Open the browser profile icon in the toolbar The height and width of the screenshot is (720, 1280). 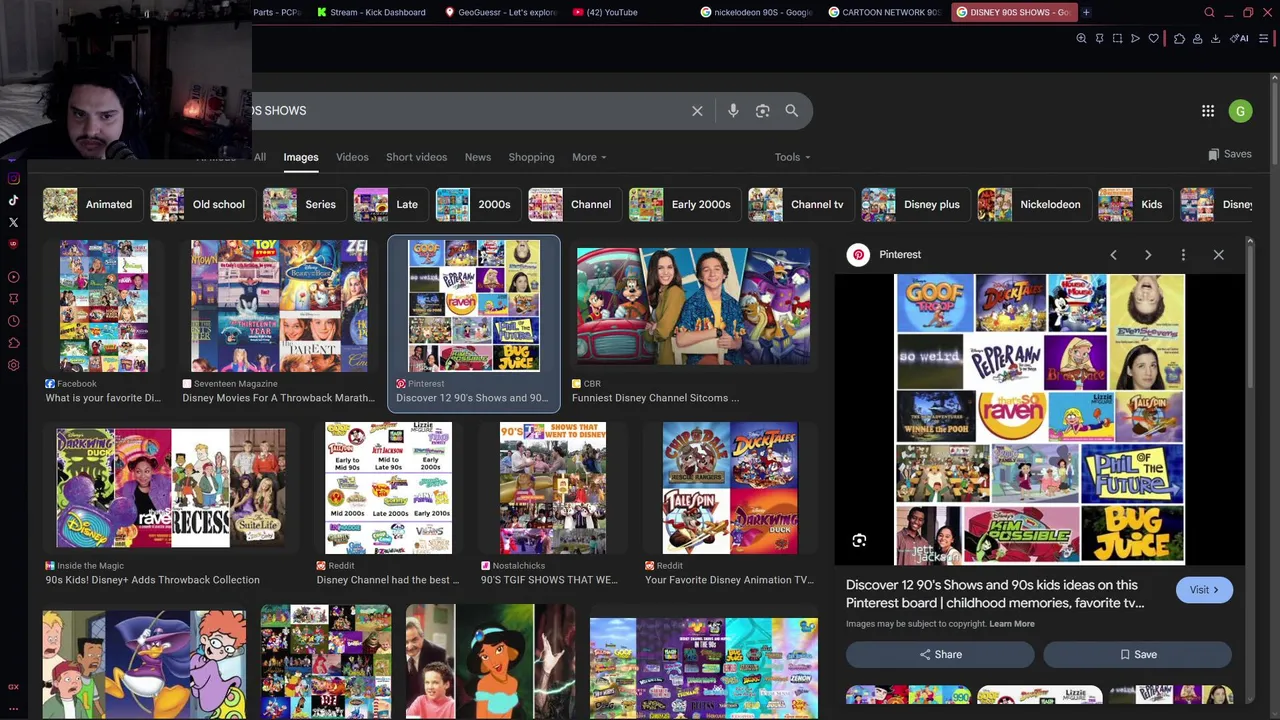[1197, 39]
